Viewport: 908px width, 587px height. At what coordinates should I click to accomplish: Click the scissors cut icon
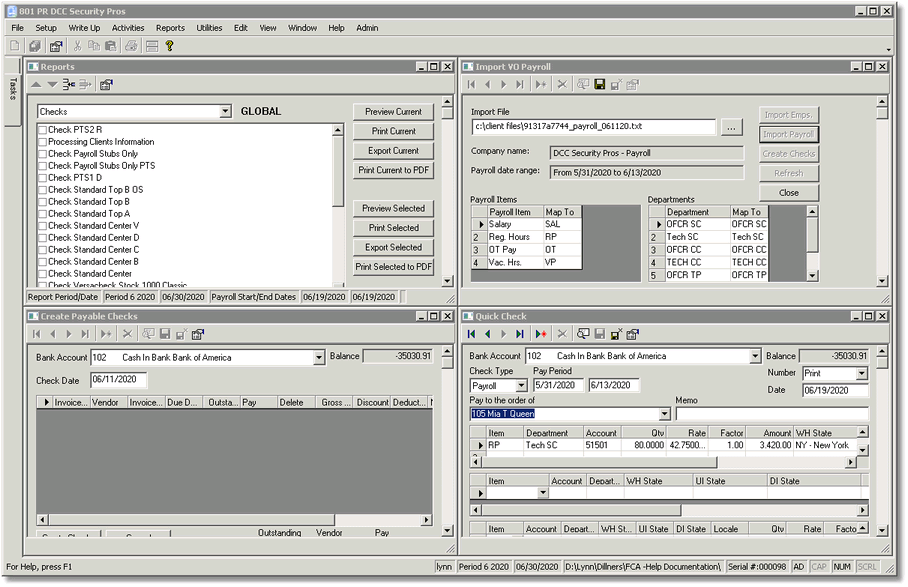tap(78, 46)
